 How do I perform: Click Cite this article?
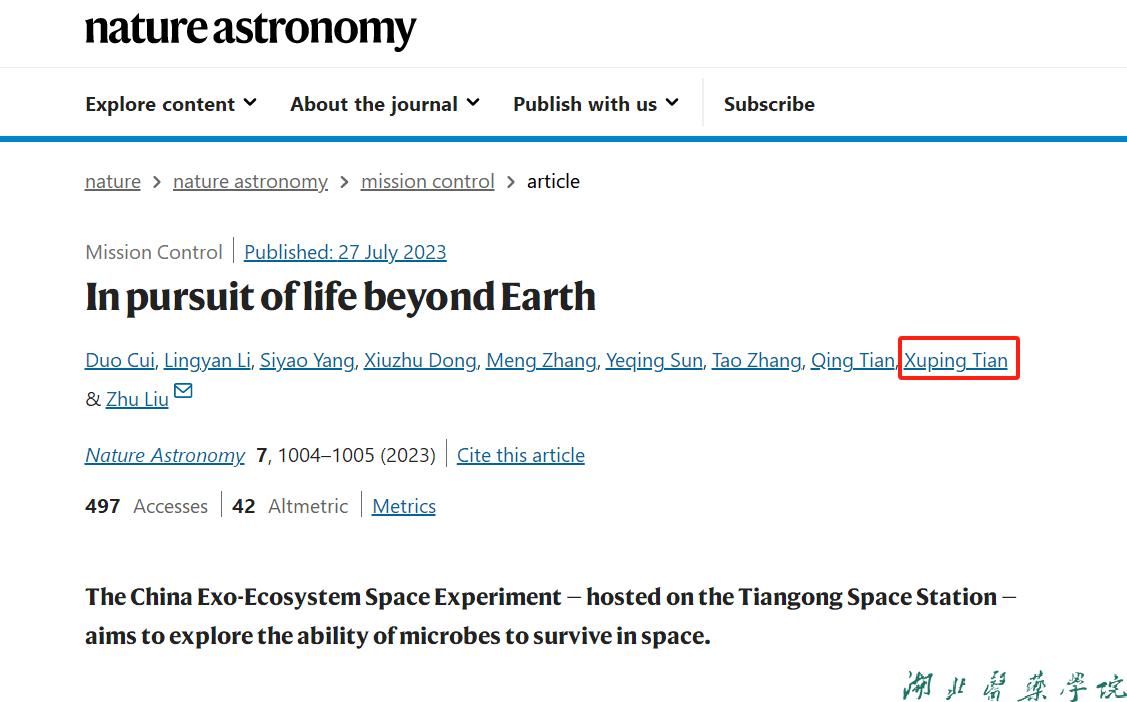[x=520, y=455]
